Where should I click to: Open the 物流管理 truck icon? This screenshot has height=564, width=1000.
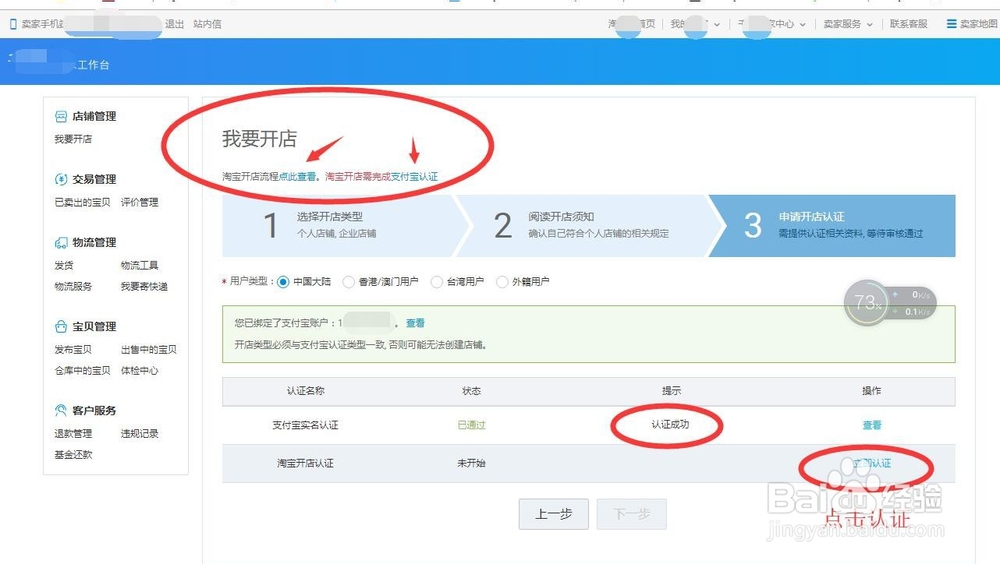61,242
